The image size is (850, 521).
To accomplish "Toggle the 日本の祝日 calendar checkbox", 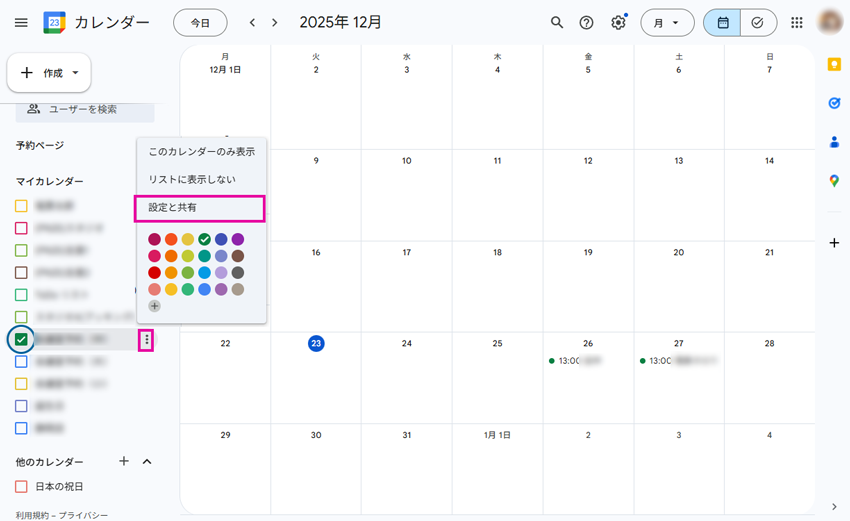I will (21, 487).
